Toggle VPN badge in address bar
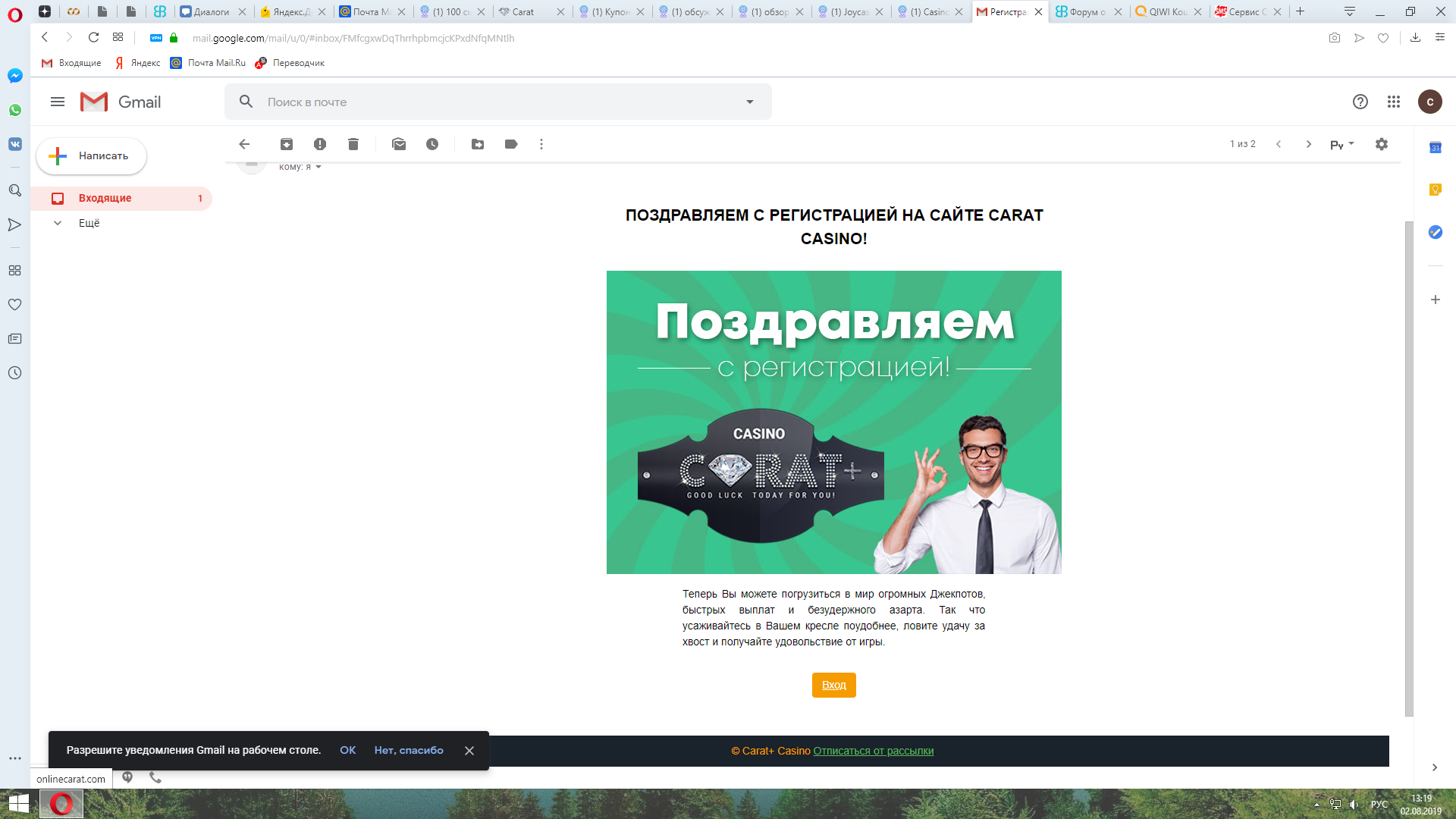 [156, 38]
